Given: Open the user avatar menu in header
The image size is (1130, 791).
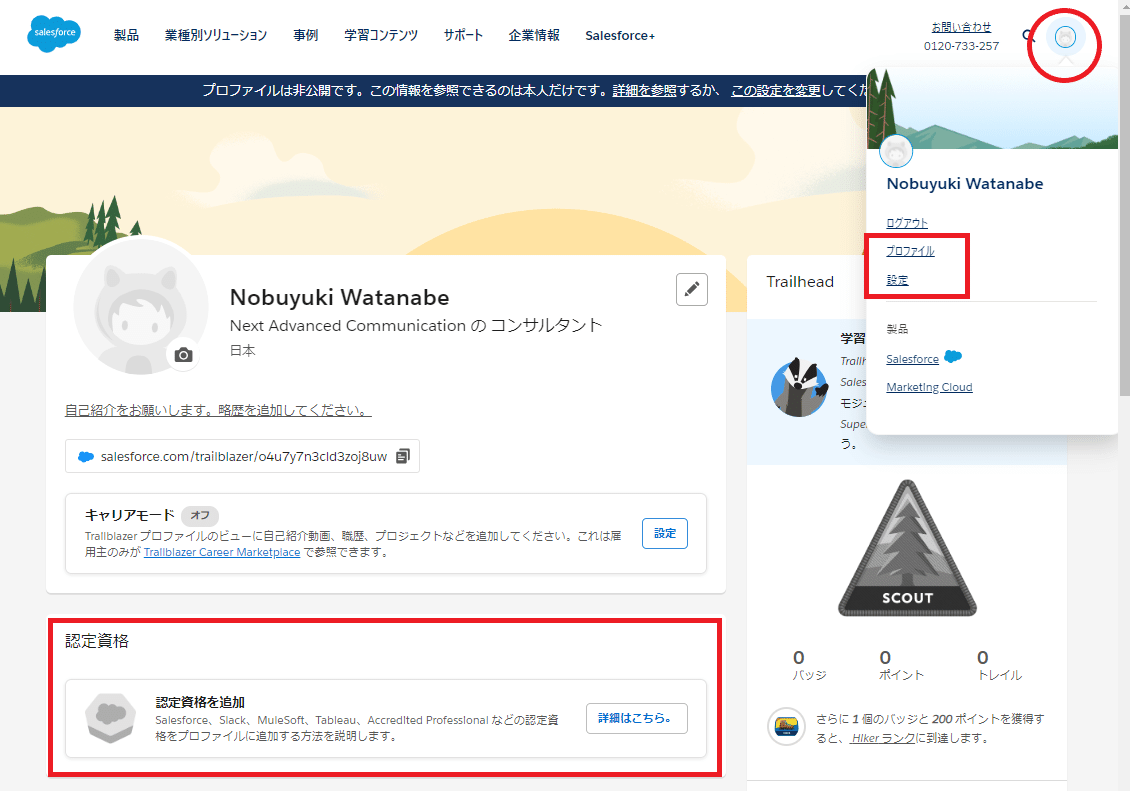Looking at the screenshot, I should pyautogui.click(x=1065, y=37).
